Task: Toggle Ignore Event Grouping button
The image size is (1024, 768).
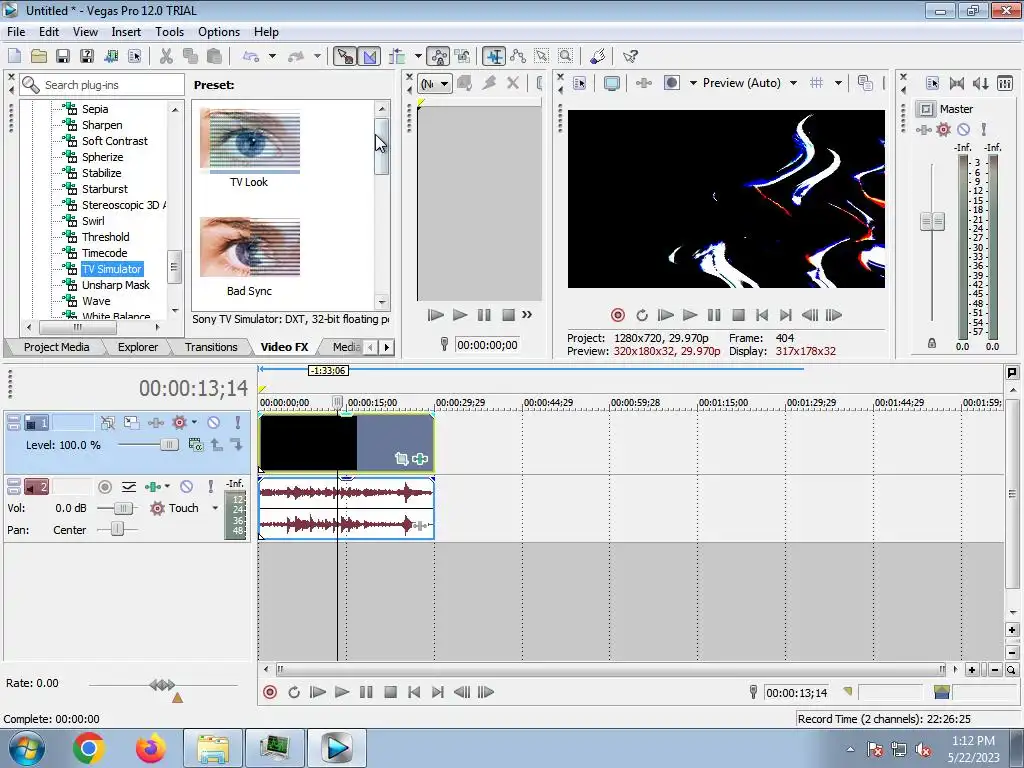Action: 463,56
